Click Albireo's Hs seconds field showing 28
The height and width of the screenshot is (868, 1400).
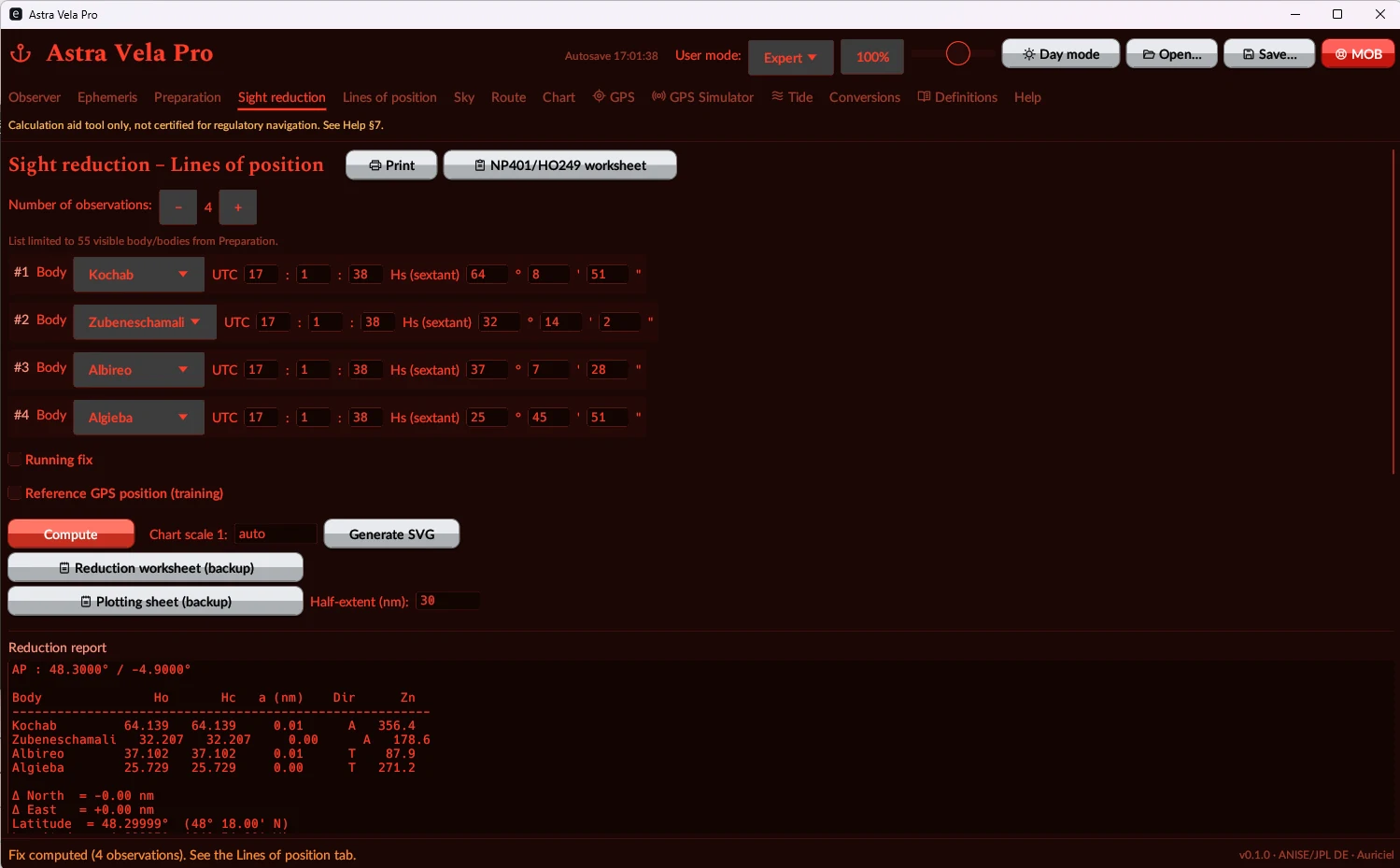pyautogui.click(x=607, y=370)
